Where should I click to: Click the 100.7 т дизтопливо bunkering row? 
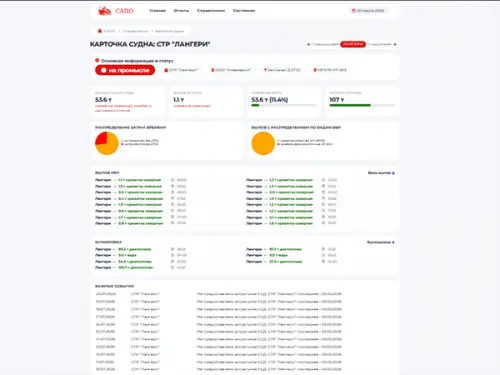click(140, 267)
